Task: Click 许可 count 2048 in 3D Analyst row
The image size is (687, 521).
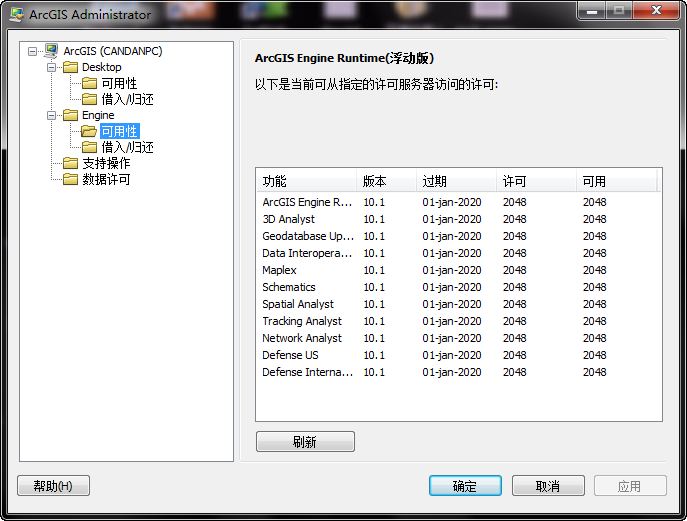Action: [514, 219]
